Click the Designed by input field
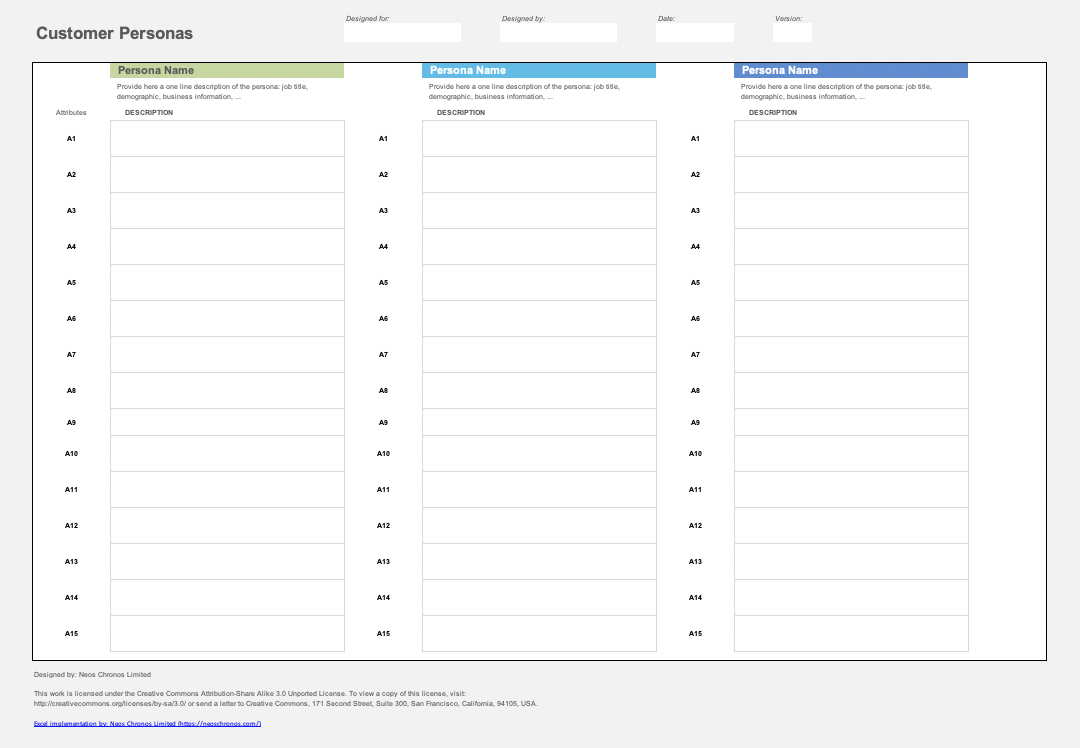This screenshot has width=1080, height=748. 558,32
